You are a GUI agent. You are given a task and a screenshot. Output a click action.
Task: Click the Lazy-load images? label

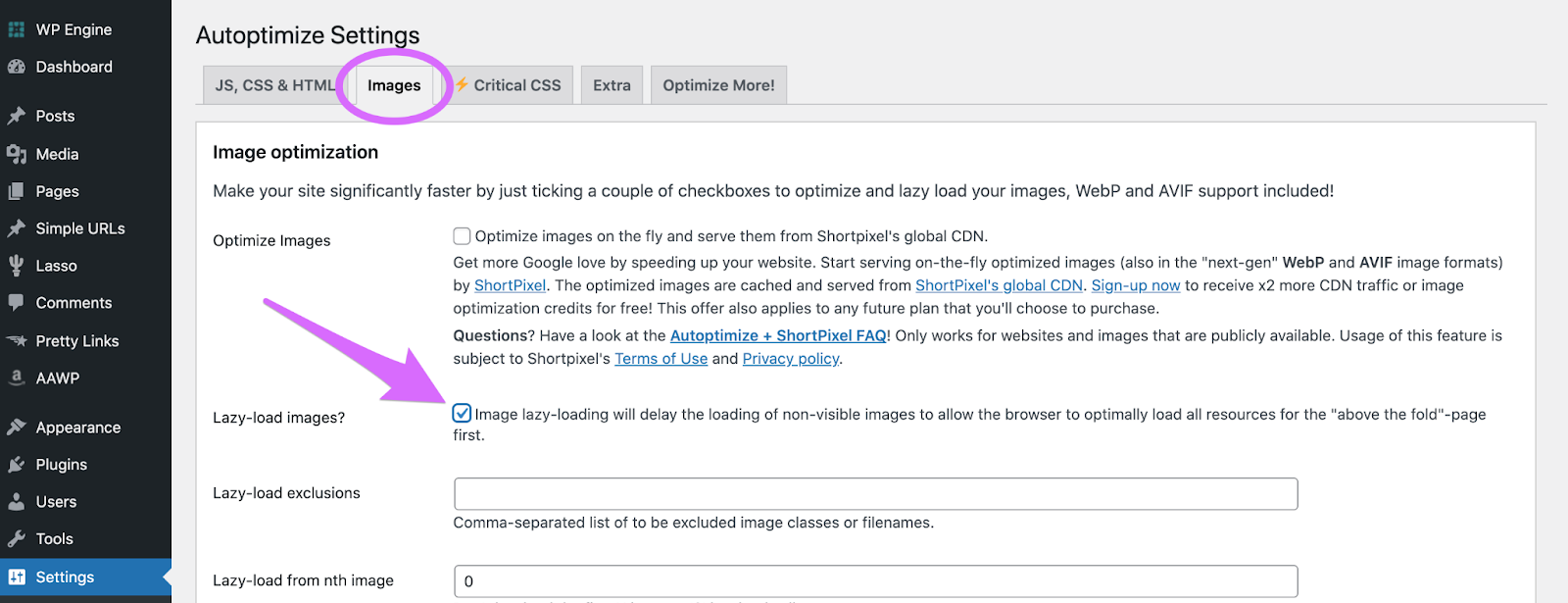(278, 418)
